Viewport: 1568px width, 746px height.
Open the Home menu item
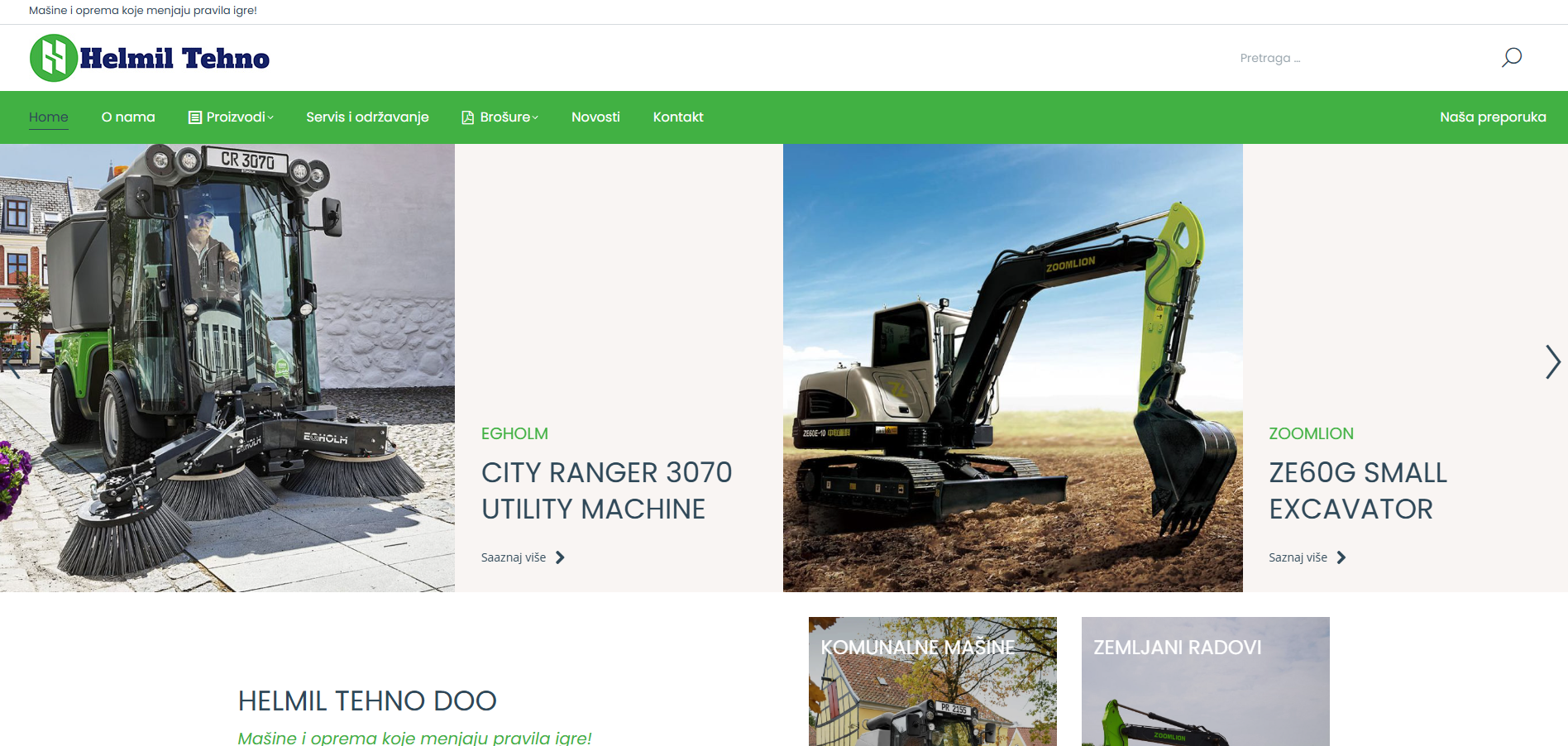click(49, 117)
